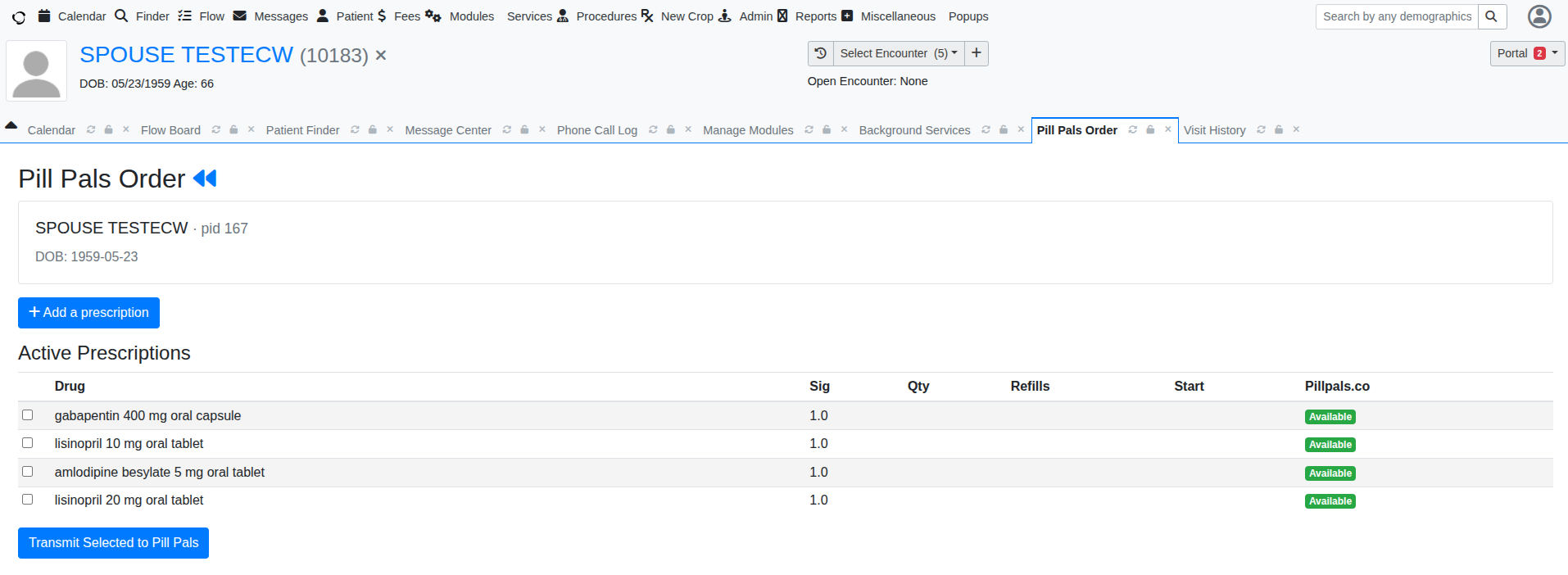Click Add a prescription button
The image size is (1568, 575).
coord(88,313)
